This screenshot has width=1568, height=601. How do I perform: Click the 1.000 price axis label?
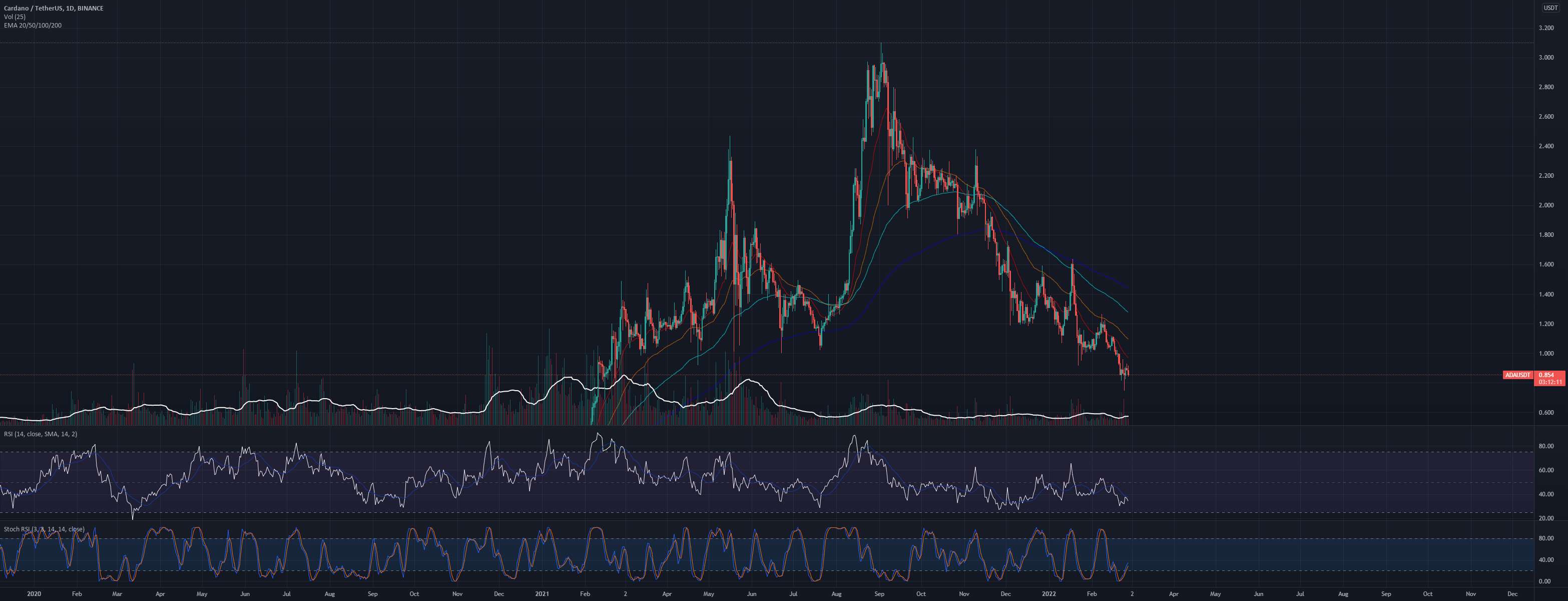pyautogui.click(x=1546, y=354)
